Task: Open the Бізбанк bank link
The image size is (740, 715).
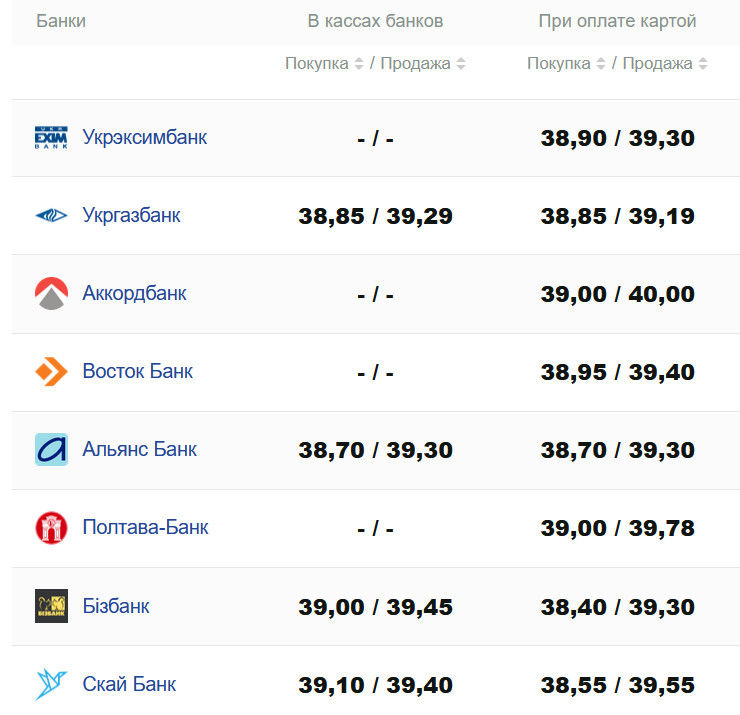Action: click(115, 606)
